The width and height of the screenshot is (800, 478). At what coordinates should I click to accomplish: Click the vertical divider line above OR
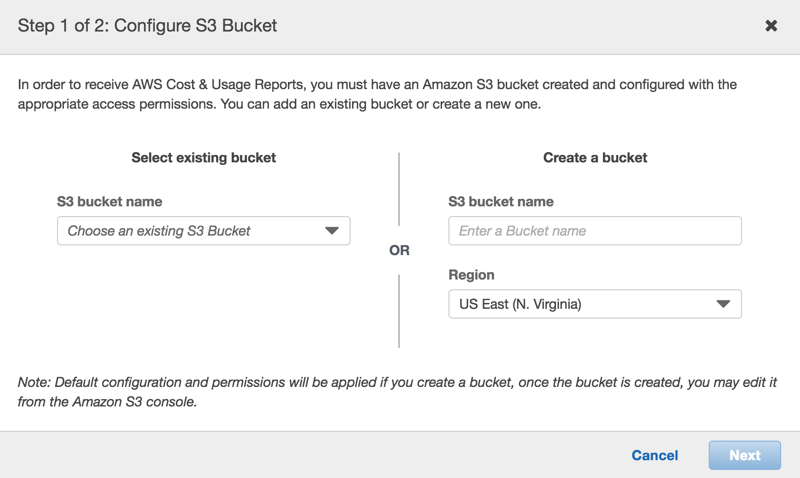399,190
